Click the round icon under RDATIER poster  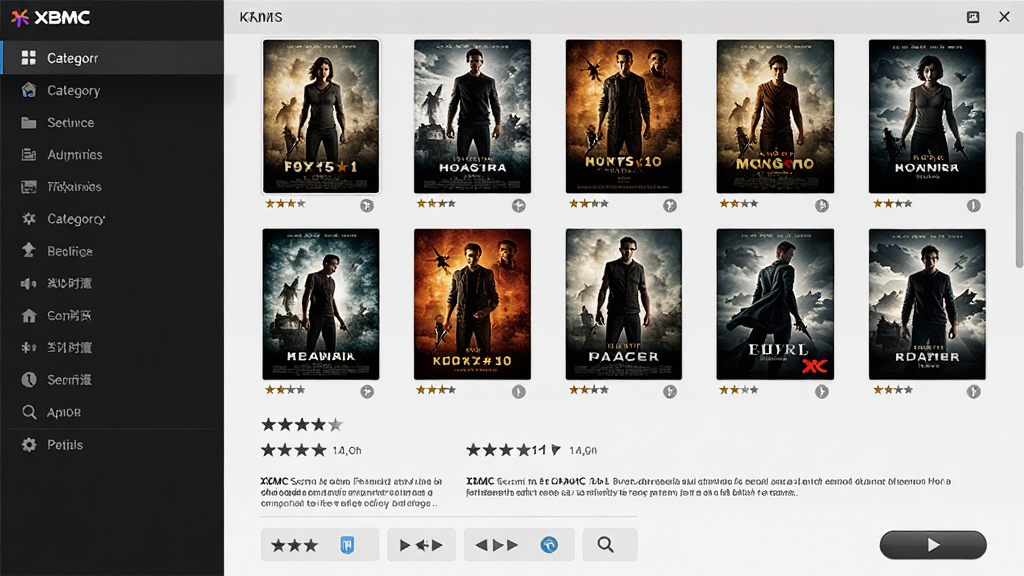(973, 392)
